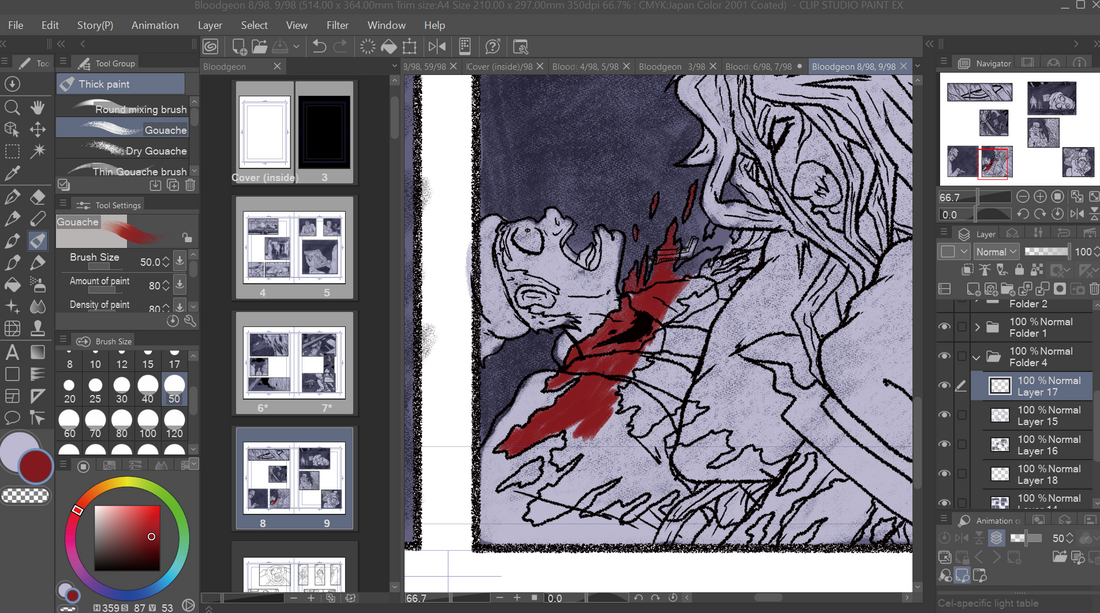Open the Animation menu
Viewport: 1100px width, 613px height.
(x=155, y=25)
